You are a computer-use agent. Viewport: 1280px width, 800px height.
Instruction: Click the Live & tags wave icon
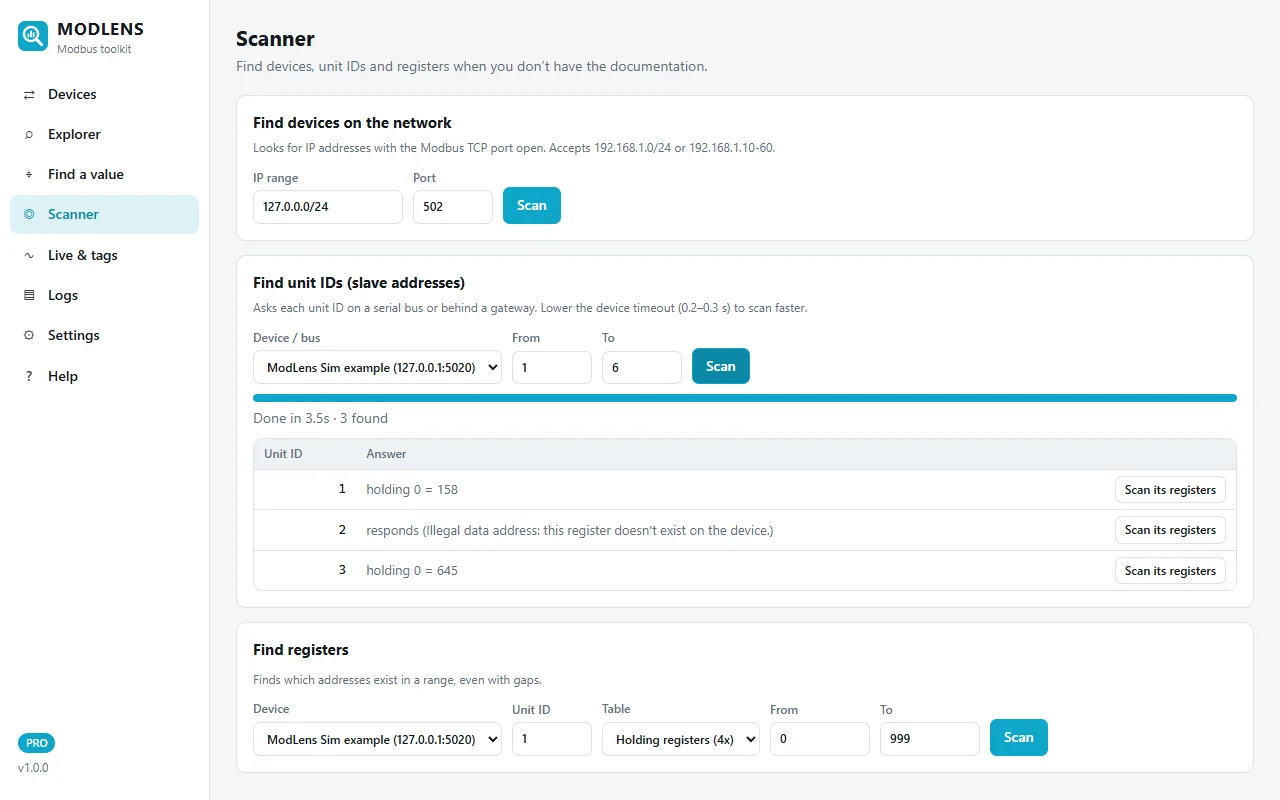tap(29, 255)
